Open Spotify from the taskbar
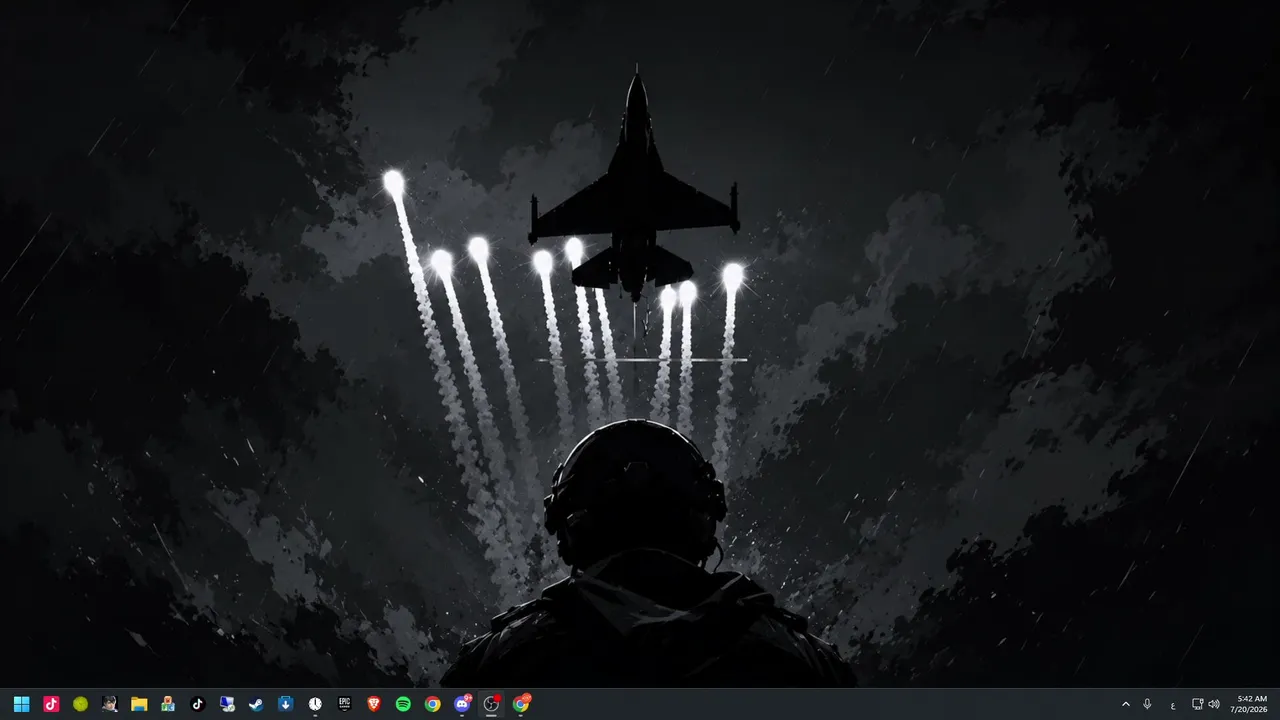The width and height of the screenshot is (1280, 720). pyautogui.click(x=403, y=704)
